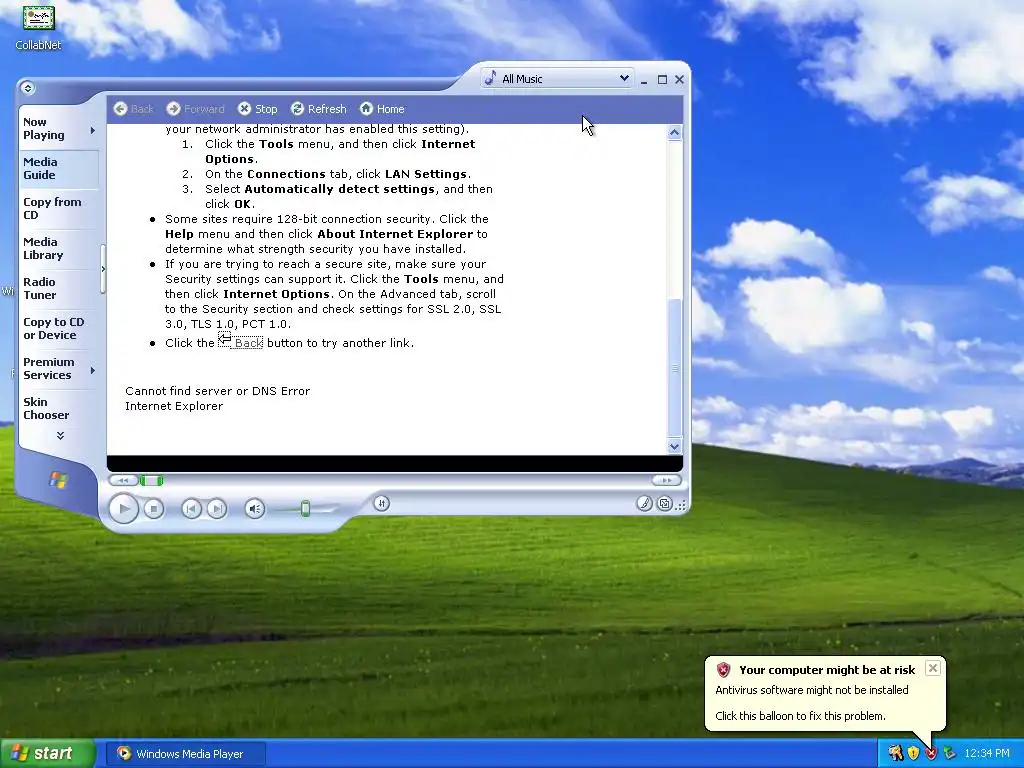Stop playback with the Stop button

click(x=153, y=509)
